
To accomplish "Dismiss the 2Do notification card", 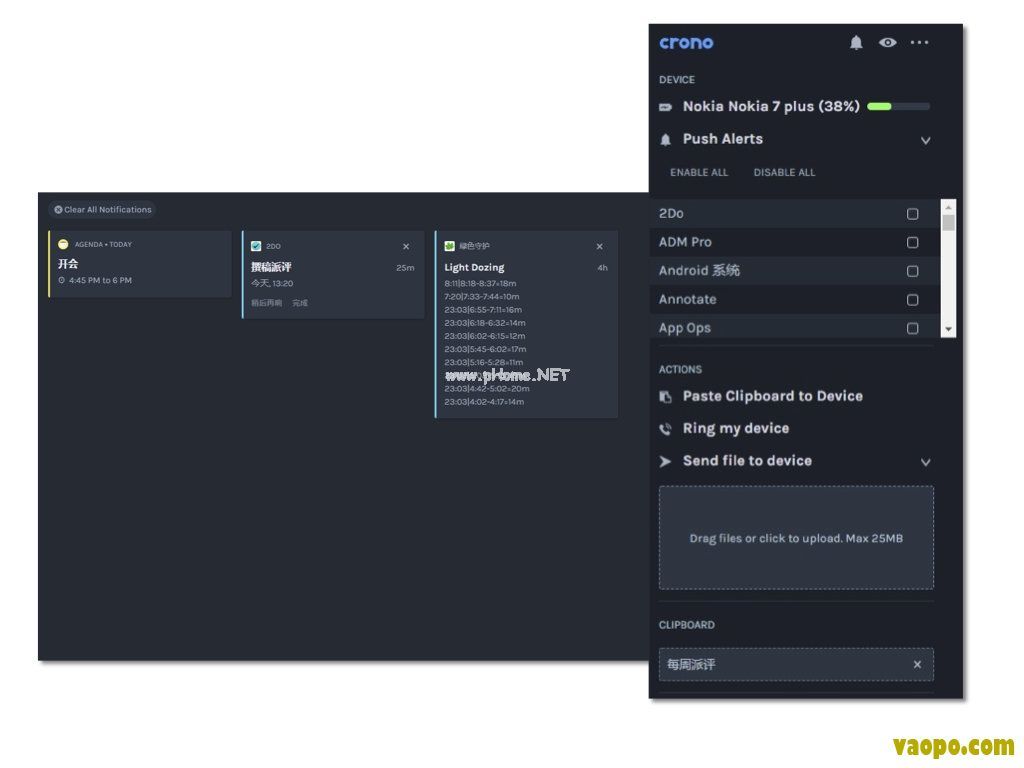I will click(406, 247).
